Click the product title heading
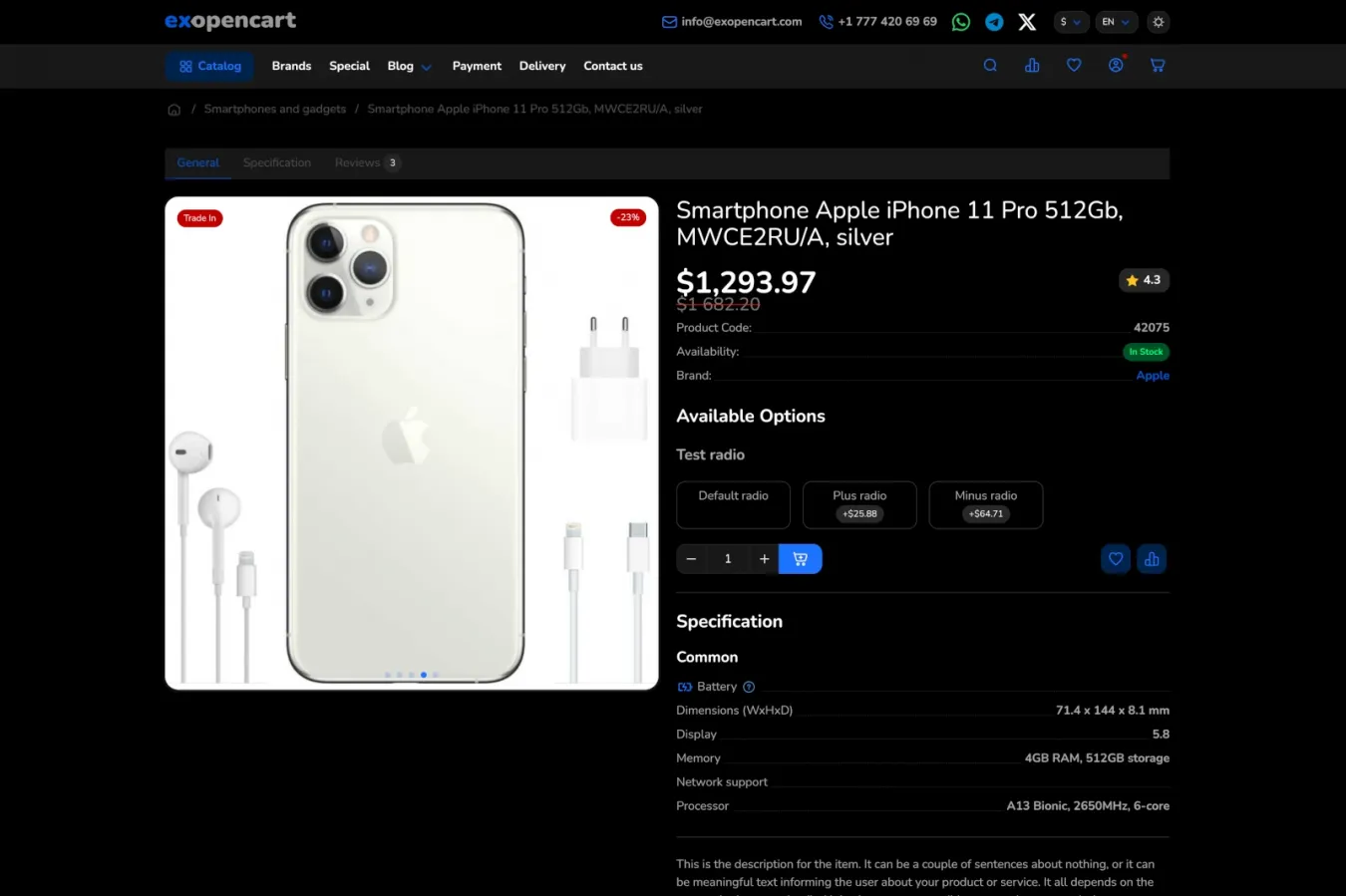The image size is (1346, 896). click(899, 223)
